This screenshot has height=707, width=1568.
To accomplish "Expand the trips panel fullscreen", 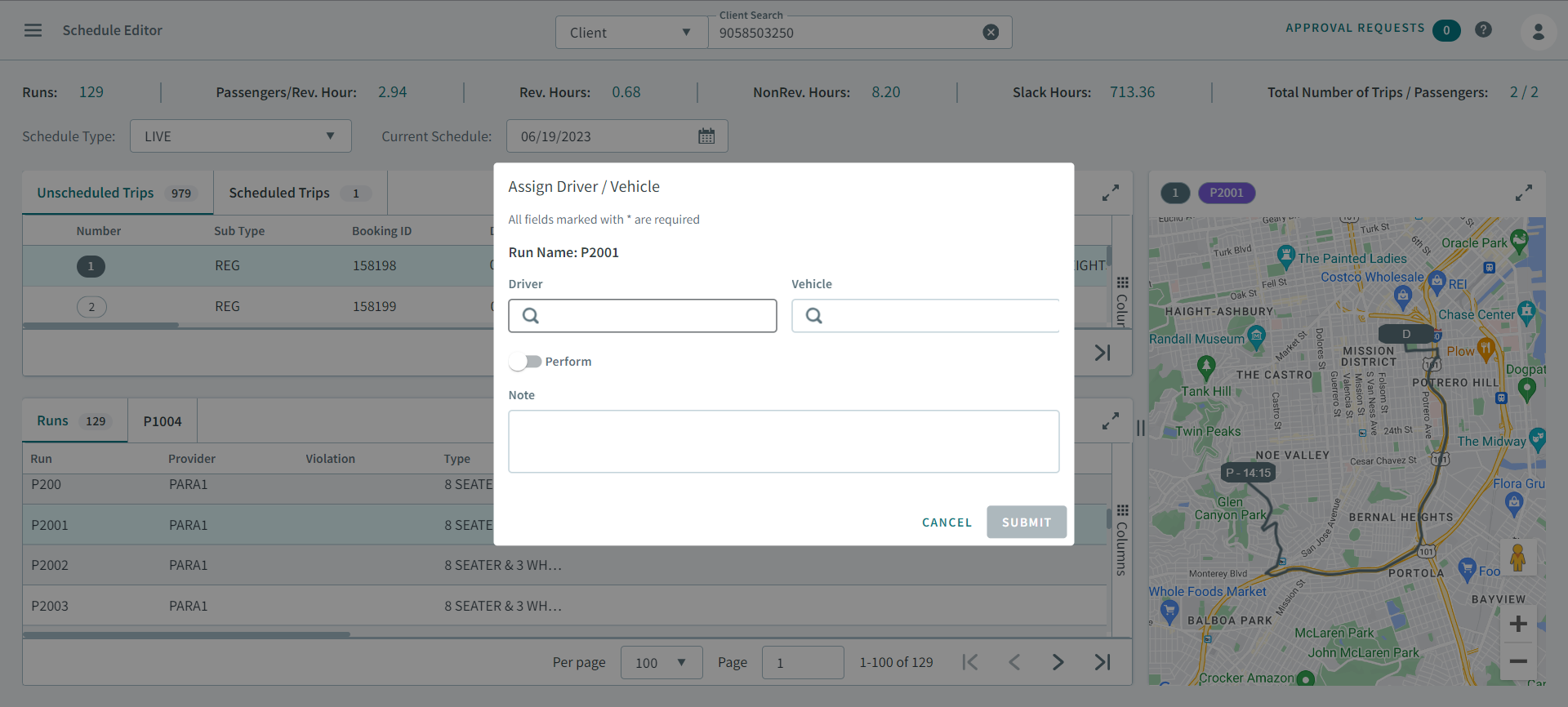I will coord(1110,193).
